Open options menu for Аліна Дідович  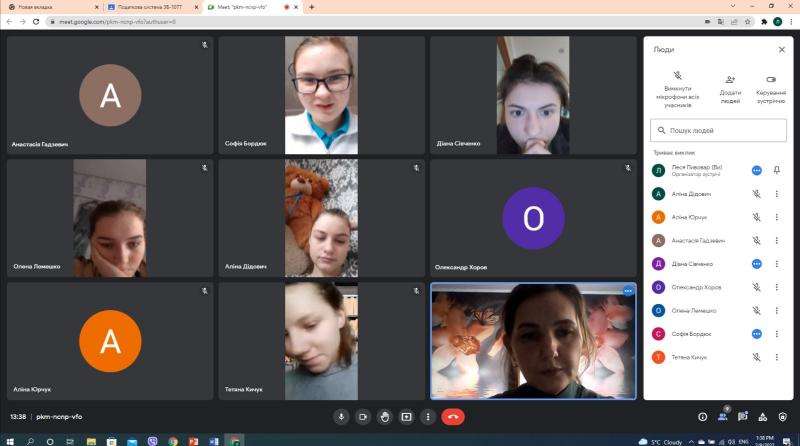pyautogui.click(x=777, y=194)
